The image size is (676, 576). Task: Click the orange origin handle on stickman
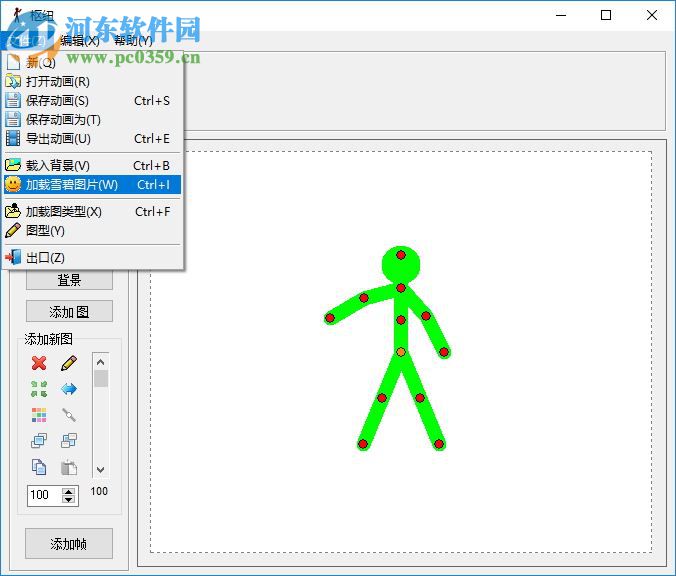401,352
